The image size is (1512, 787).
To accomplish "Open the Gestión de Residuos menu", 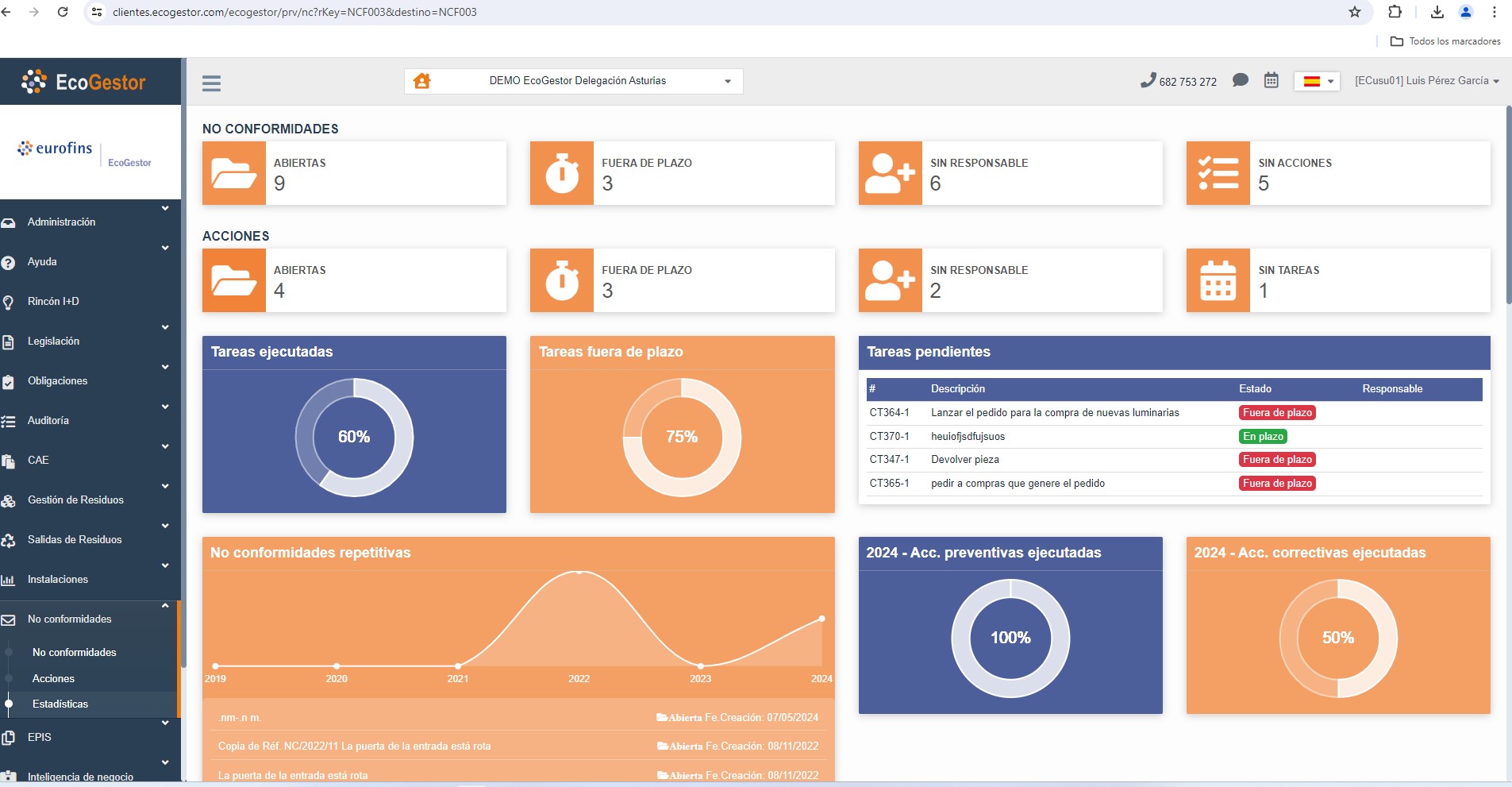I will click(75, 500).
